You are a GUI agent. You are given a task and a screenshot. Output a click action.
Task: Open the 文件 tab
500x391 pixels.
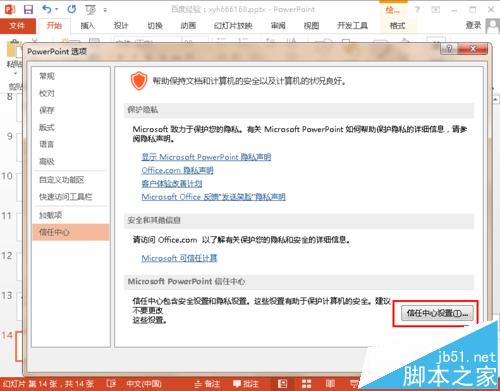coord(17,26)
